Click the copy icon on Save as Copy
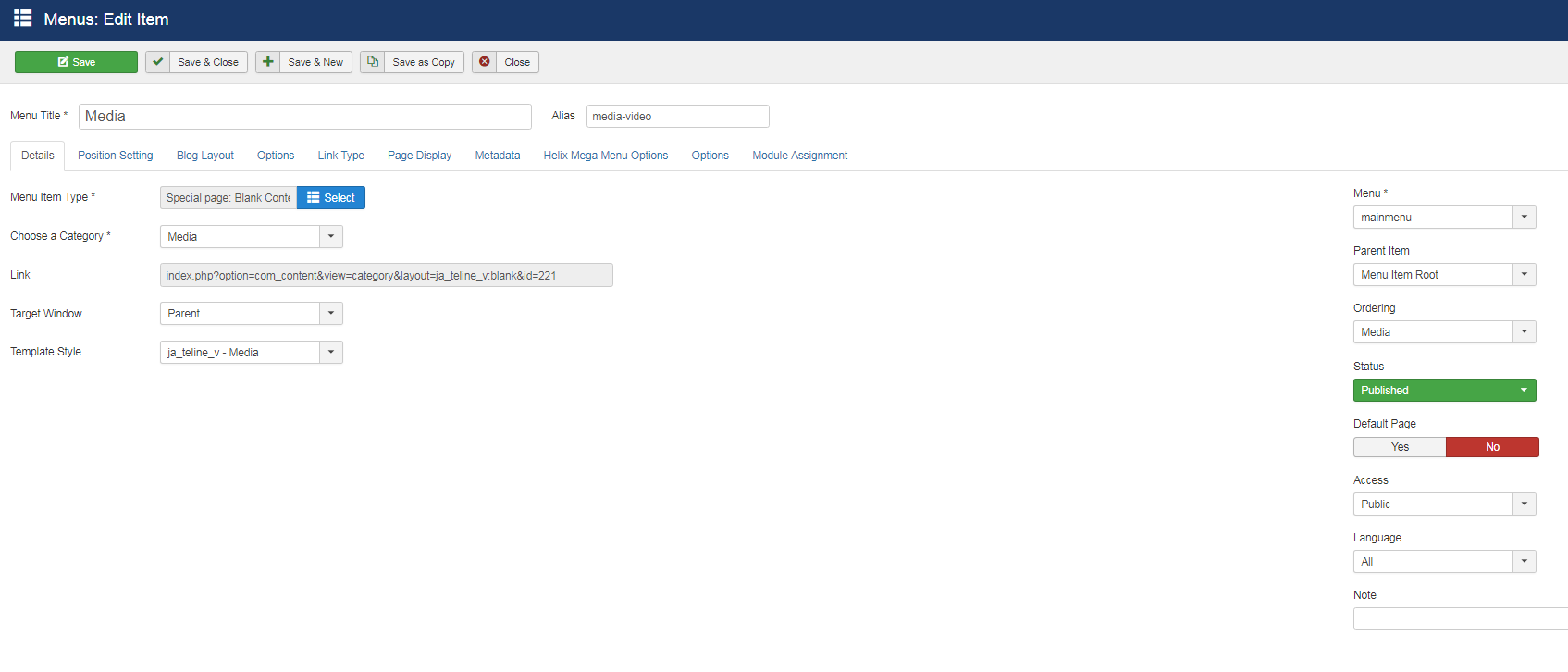1568x672 pixels. pos(373,62)
